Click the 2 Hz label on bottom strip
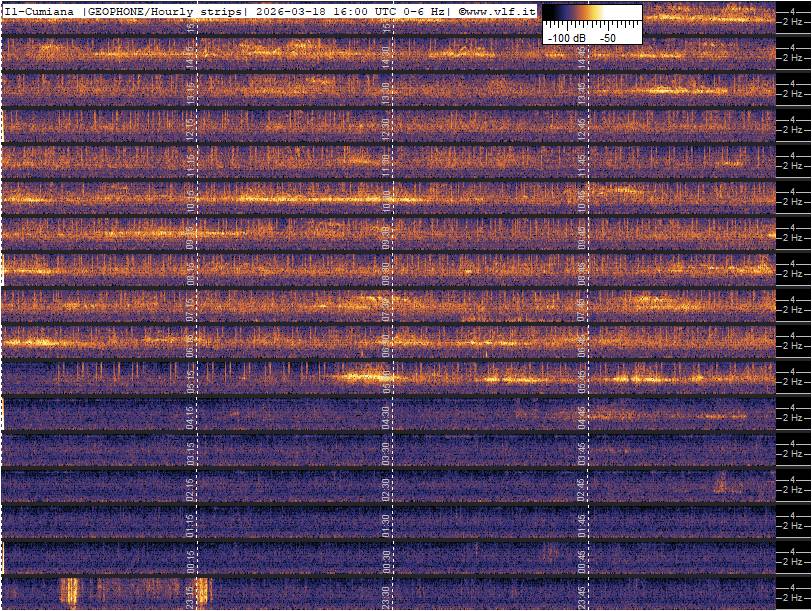Screen dimensions: 812x611 pyautogui.click(x=793, y=599)
